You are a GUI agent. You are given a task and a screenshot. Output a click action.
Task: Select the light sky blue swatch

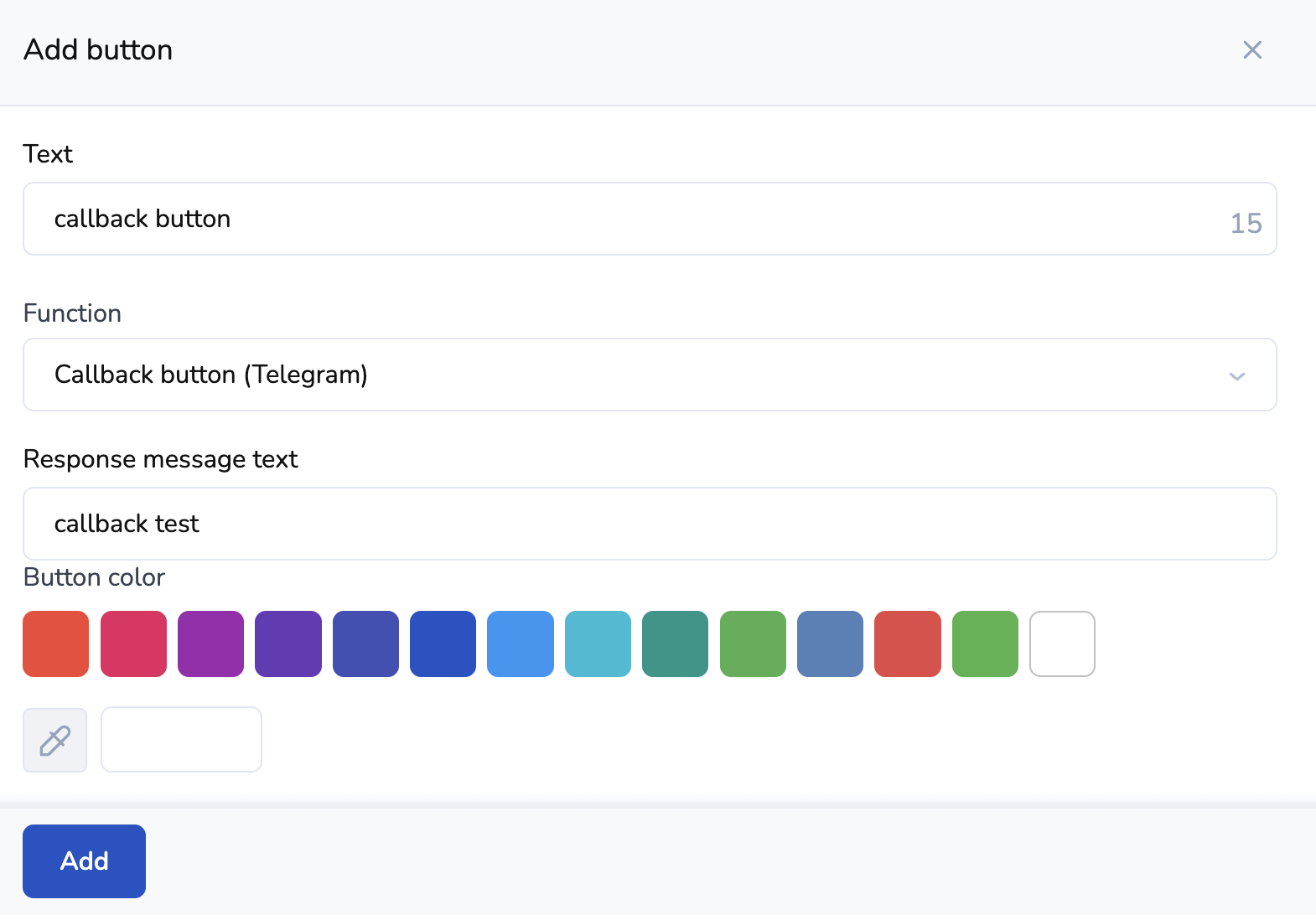click(x=521, y=644)
